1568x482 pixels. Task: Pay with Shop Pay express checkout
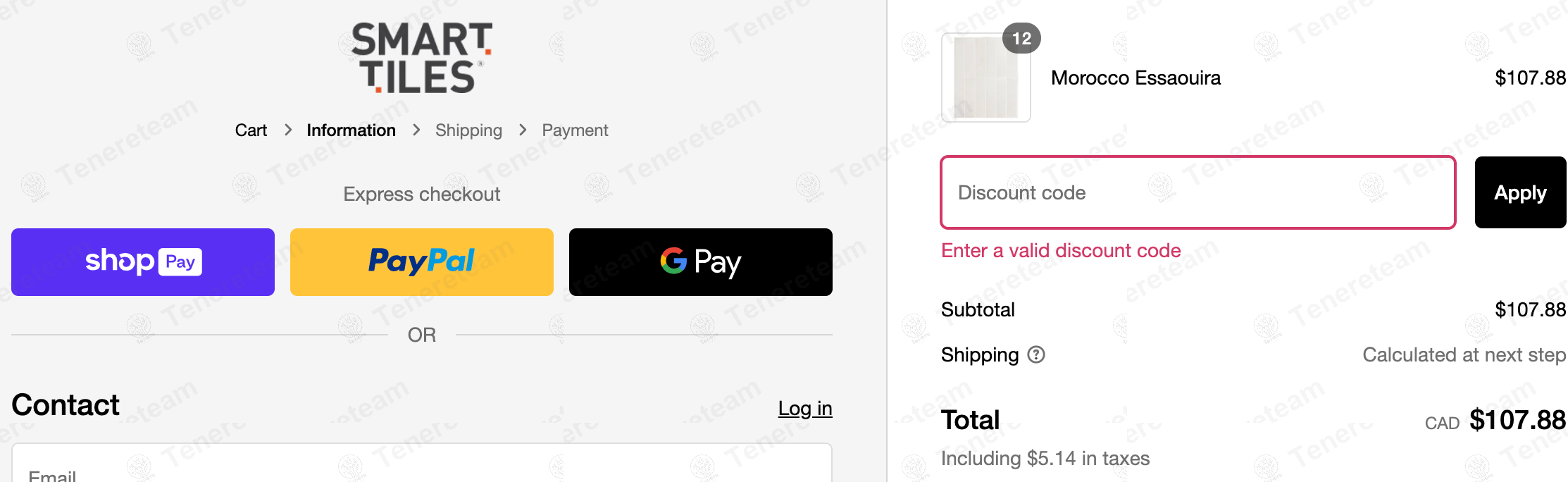coord(143,262)
